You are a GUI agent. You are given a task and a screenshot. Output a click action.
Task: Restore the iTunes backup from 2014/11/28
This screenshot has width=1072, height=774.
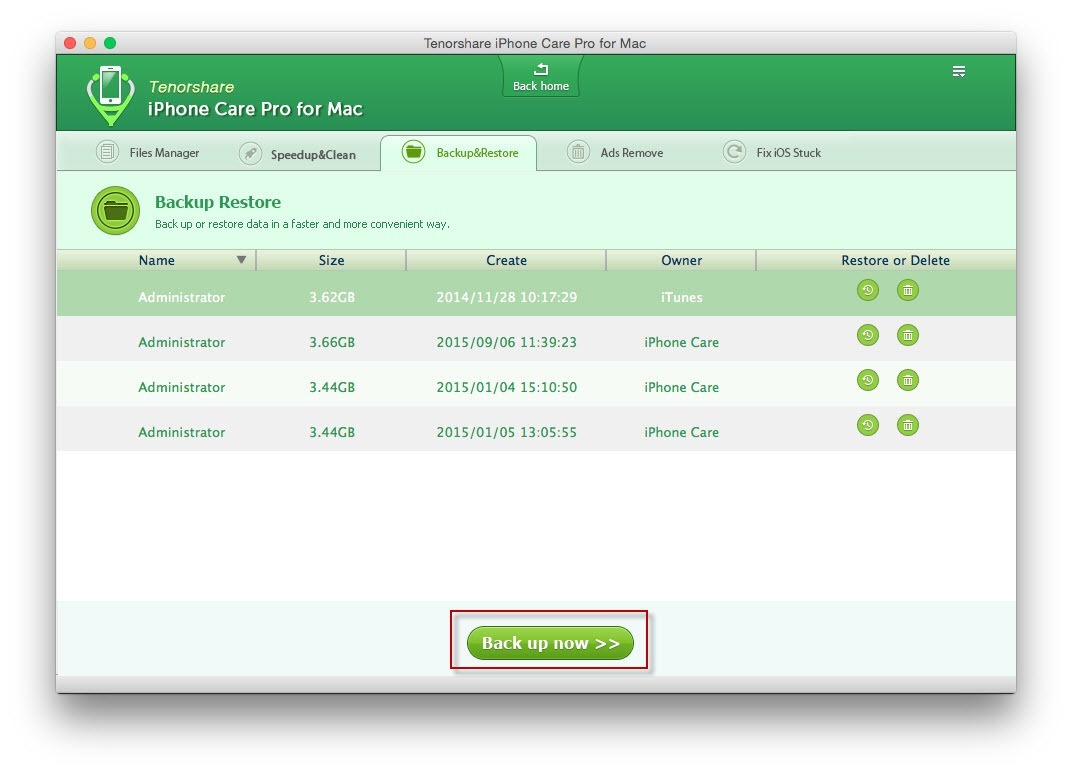click(867, 291)
